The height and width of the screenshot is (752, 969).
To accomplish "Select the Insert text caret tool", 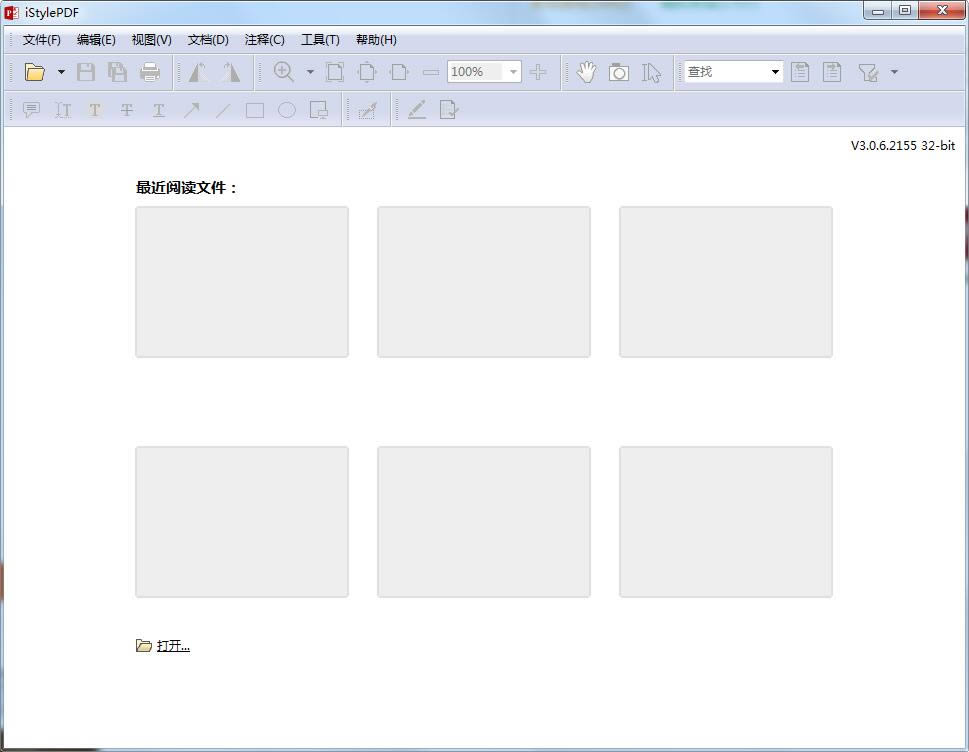I will point(63,110).
